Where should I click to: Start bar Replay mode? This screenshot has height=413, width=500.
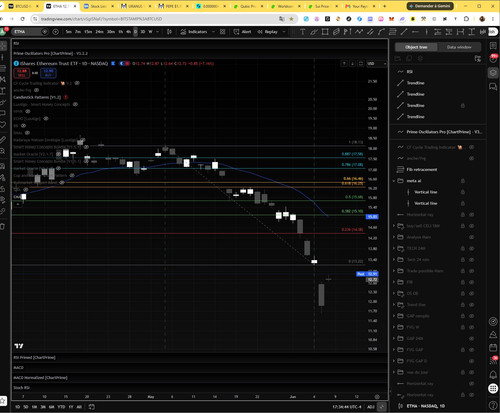pyautogui.click(x=268, y=32)
